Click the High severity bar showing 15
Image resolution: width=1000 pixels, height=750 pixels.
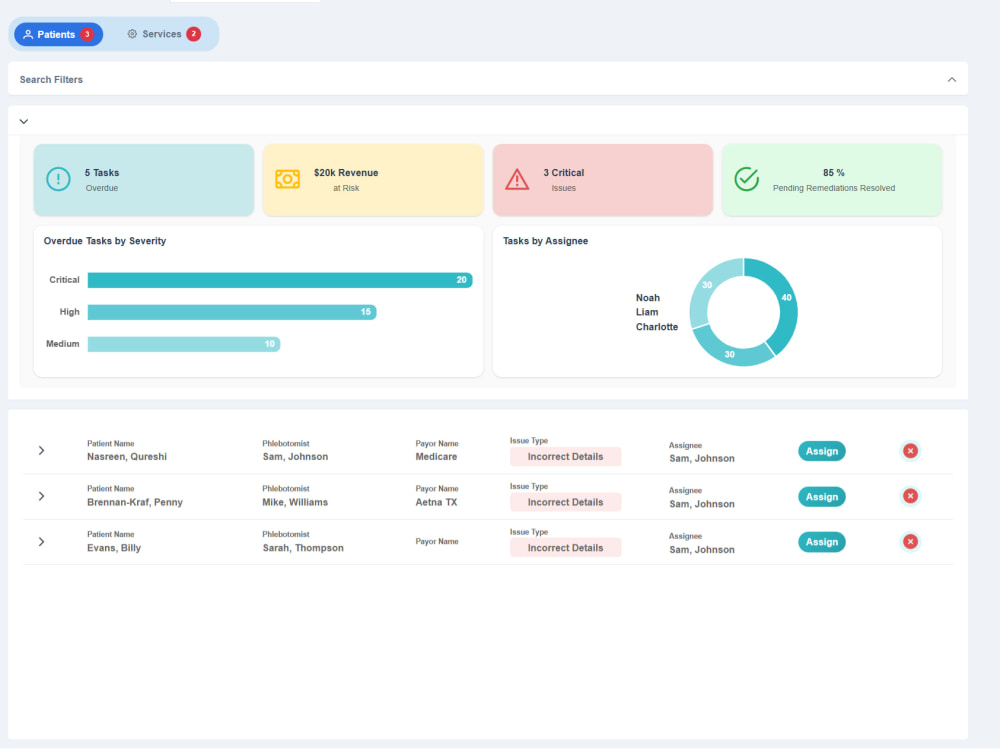232,312
